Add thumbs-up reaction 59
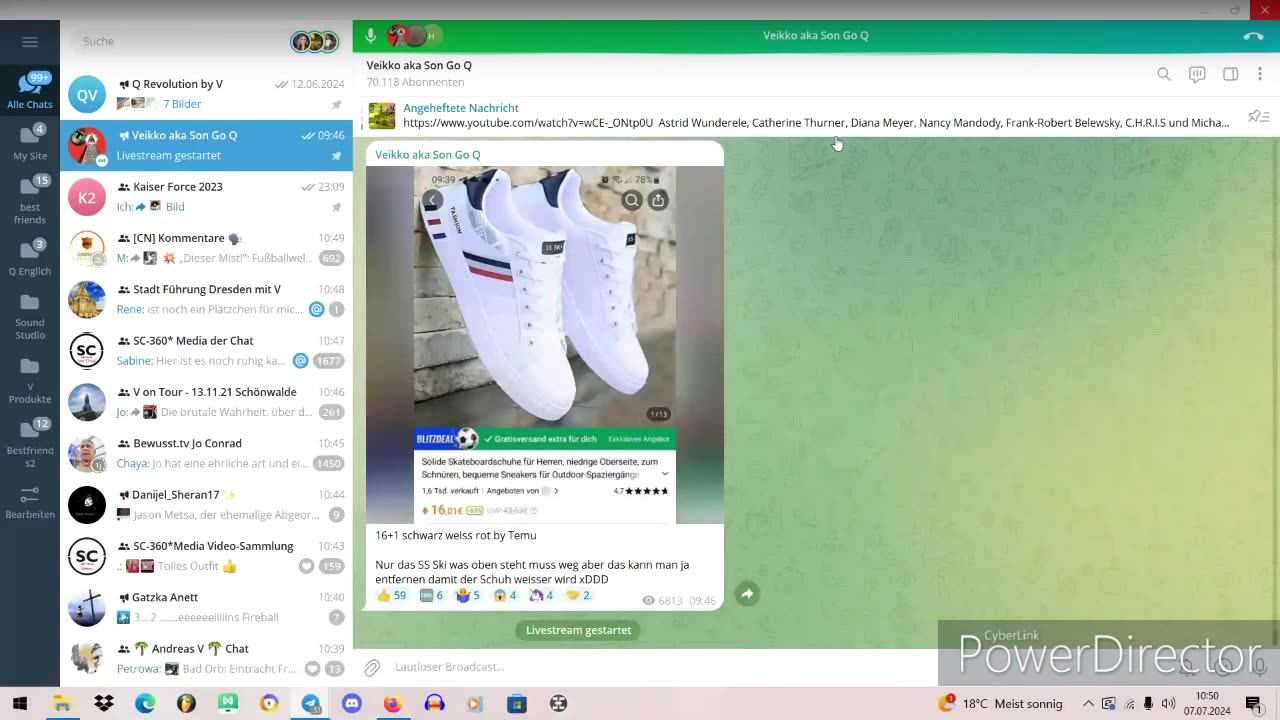1280x720 pixels. (391, 595)
